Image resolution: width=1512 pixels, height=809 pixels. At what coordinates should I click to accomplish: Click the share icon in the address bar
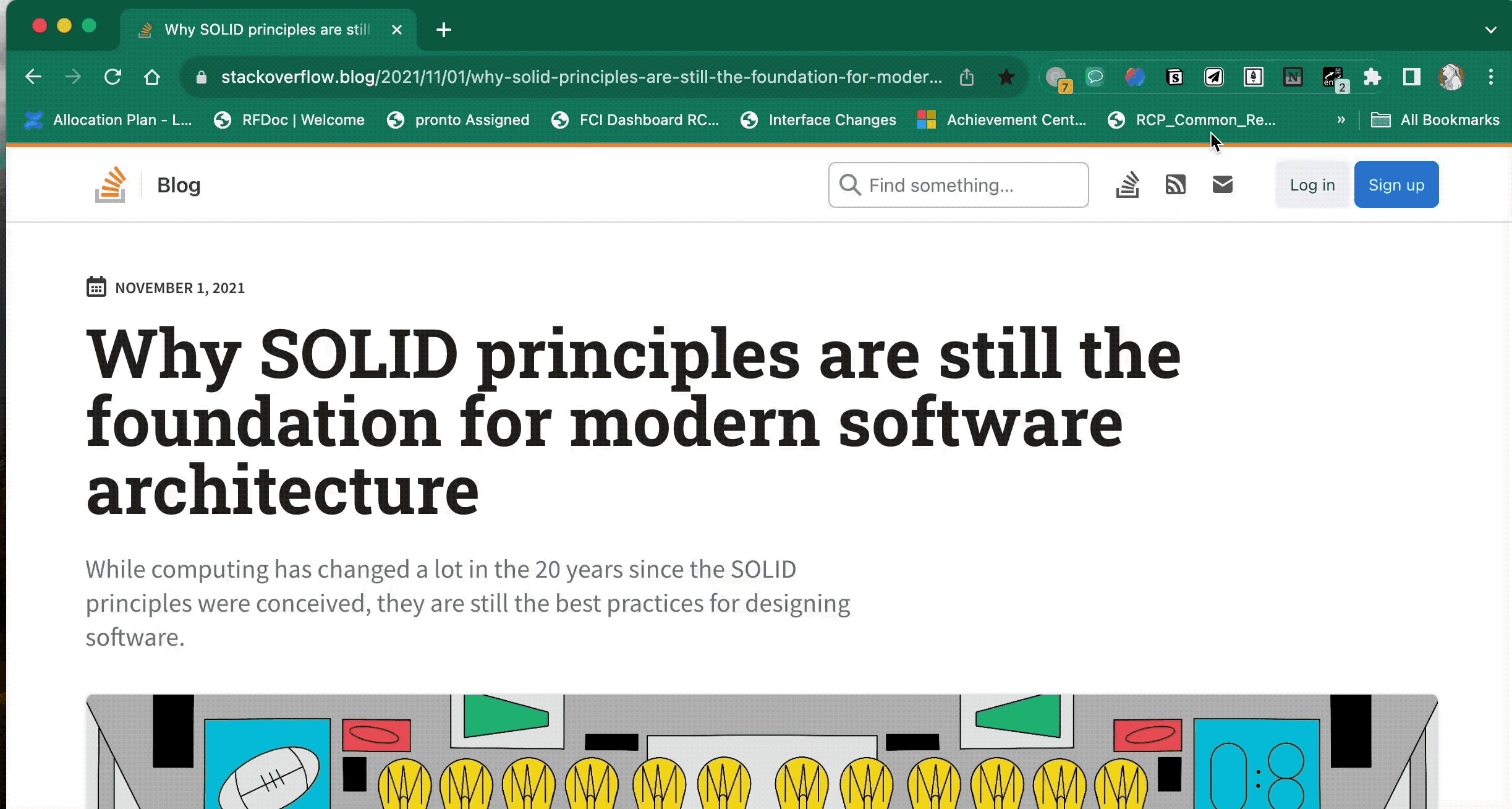coord(967,77)
